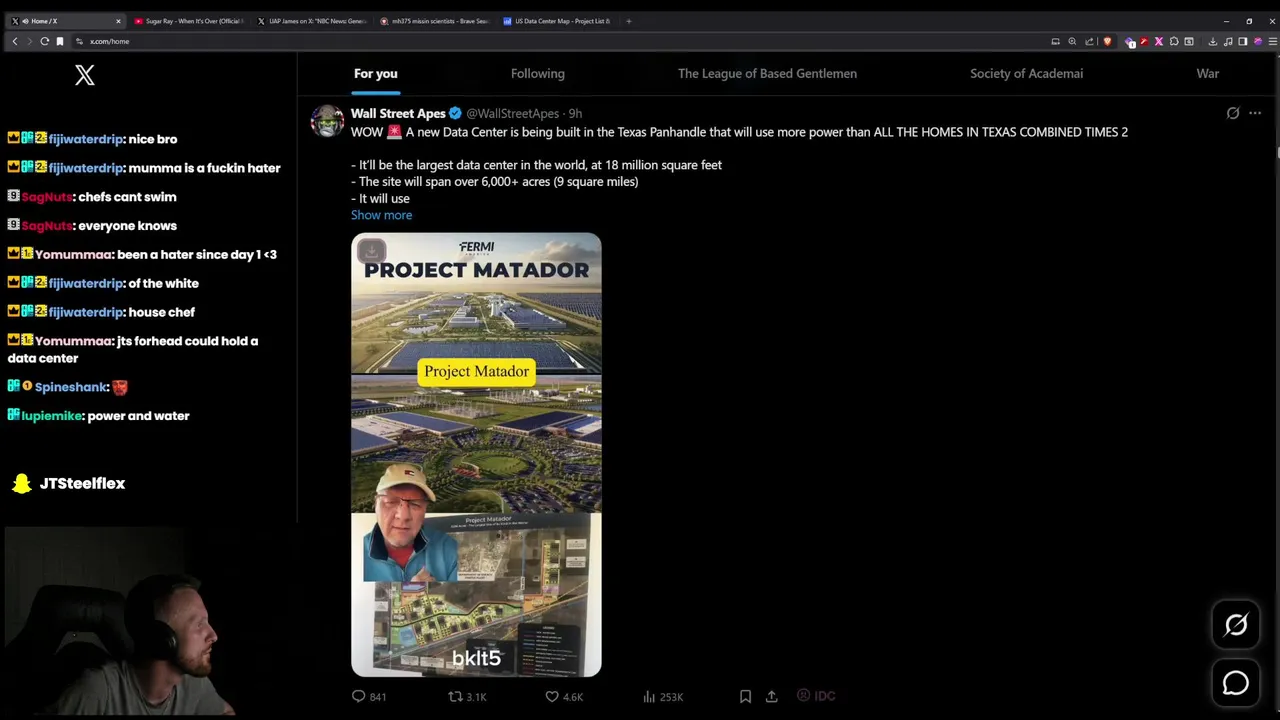Click the Wall Street Apes display name
The width and height of the screenshot is (1280, 720).
click(x=398, y=113)
